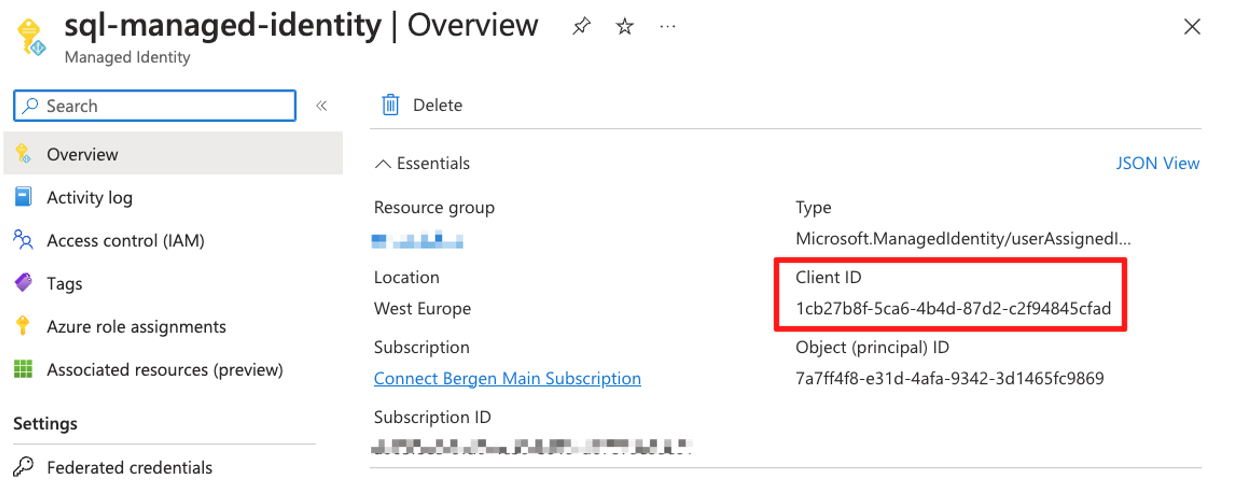The height and width of the screenshot is (497, 1241).
Task: Click the Delete button label
Action: (x=438, y=105)
